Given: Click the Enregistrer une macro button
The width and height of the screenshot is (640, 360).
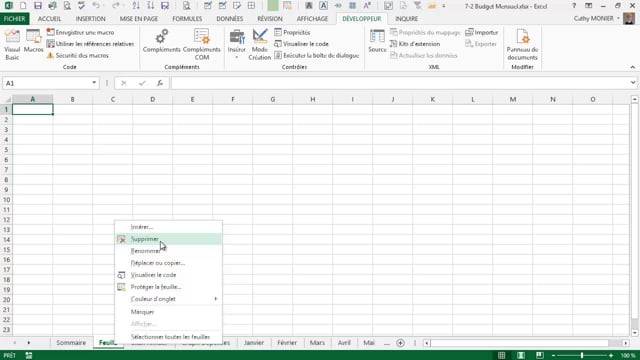Looking at the screenshot, I should click(x=80, y=32).
